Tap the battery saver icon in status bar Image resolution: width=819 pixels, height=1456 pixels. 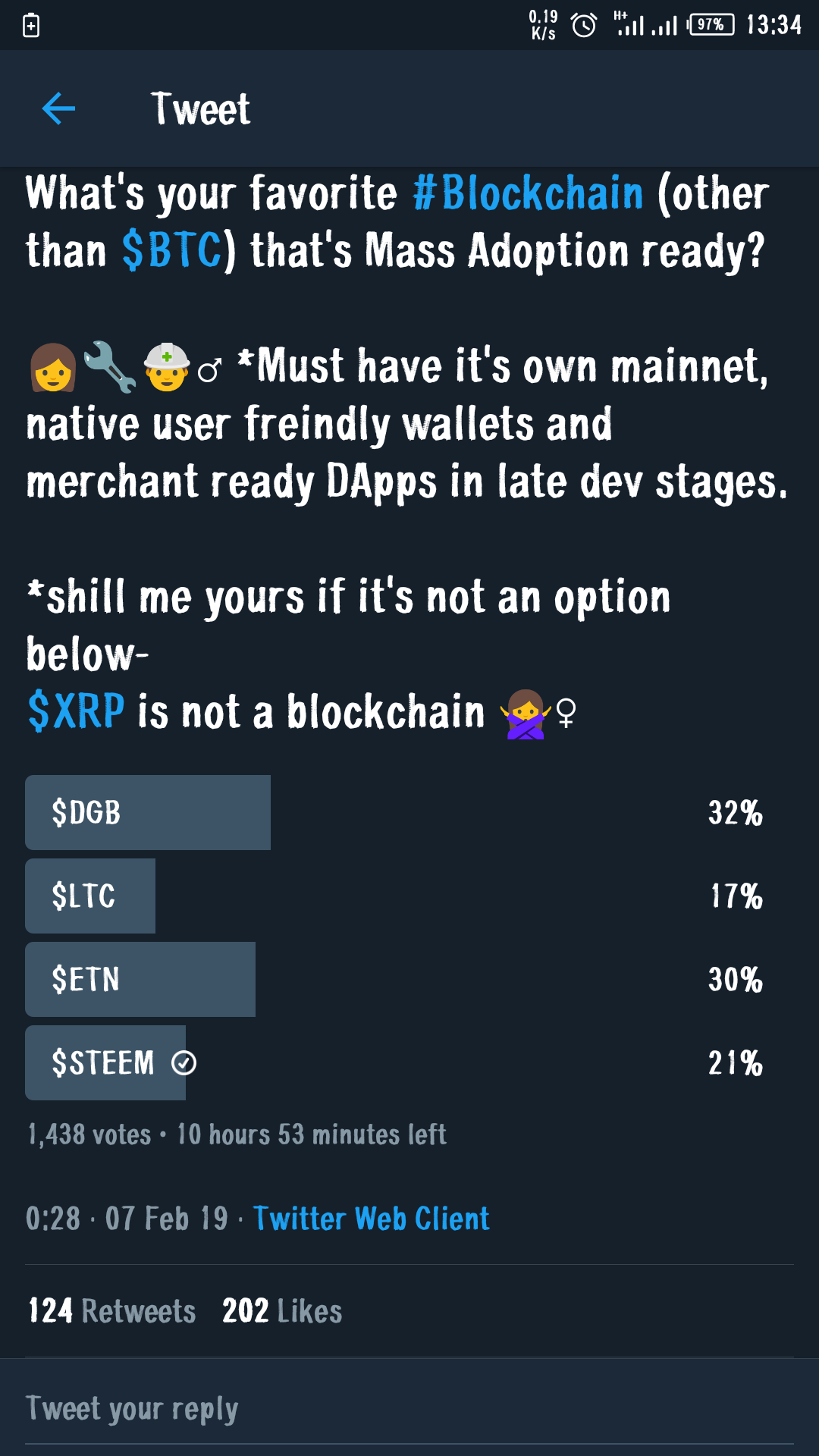tap(31, 26)
